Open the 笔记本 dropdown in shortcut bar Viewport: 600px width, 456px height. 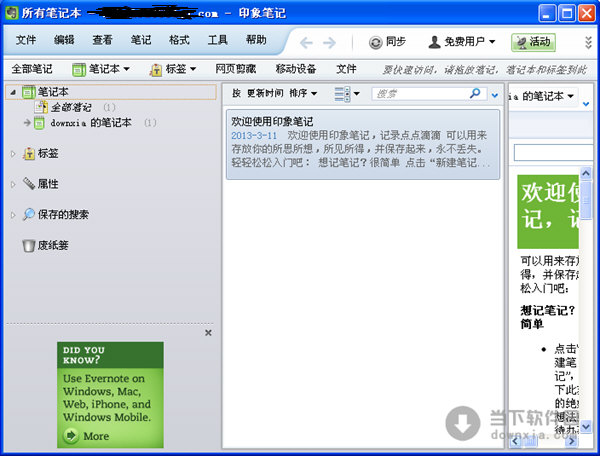[101, 69]
